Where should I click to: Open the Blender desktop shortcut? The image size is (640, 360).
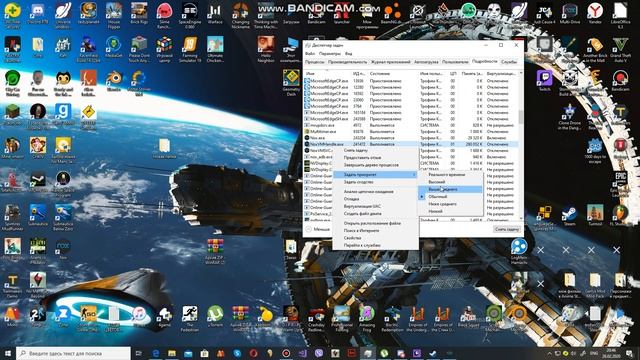(113, 80)
